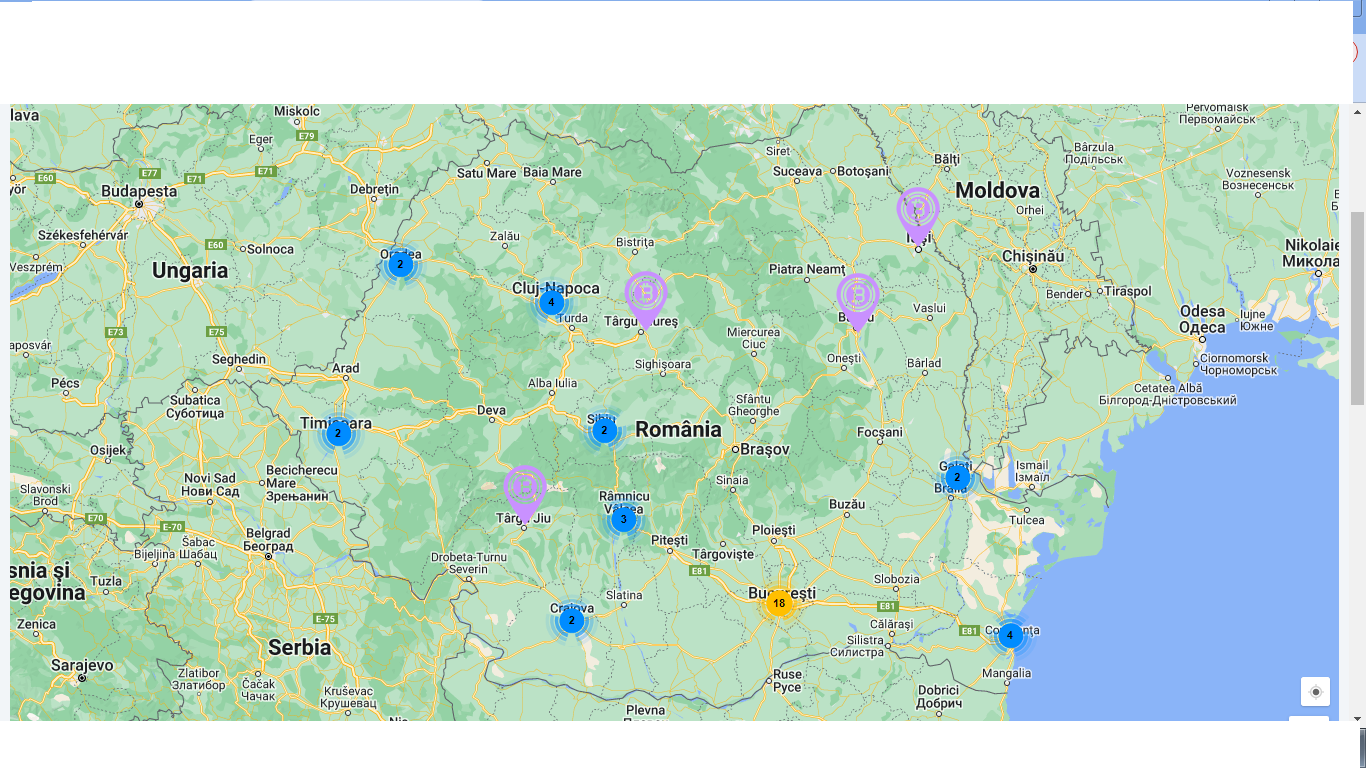Expand the Timișoara cluster of 2

[338, 433]
